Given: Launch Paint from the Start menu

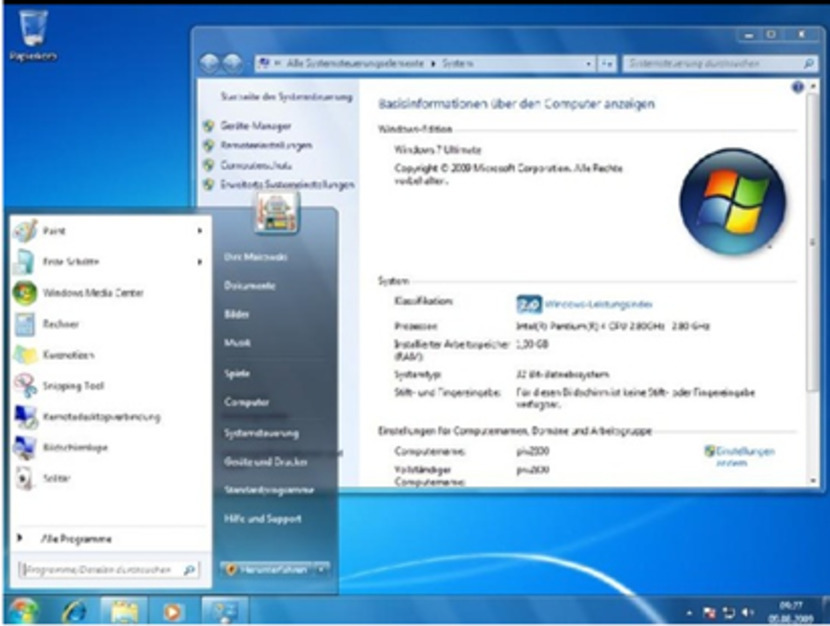Looking at the screenshot, I should pyautogui.click(x=54, y=231).
